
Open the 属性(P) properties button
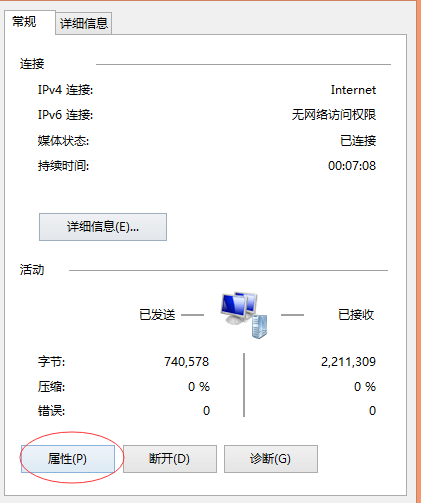click(68, 459)
